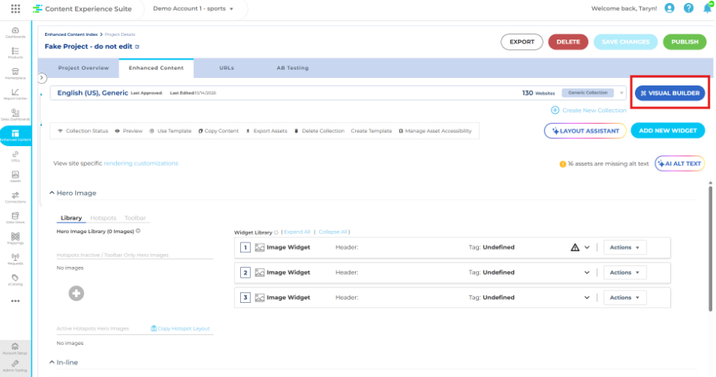Open eCatalog in the sidebar
This screenshot has width=716, height=377.
point(16,280)
